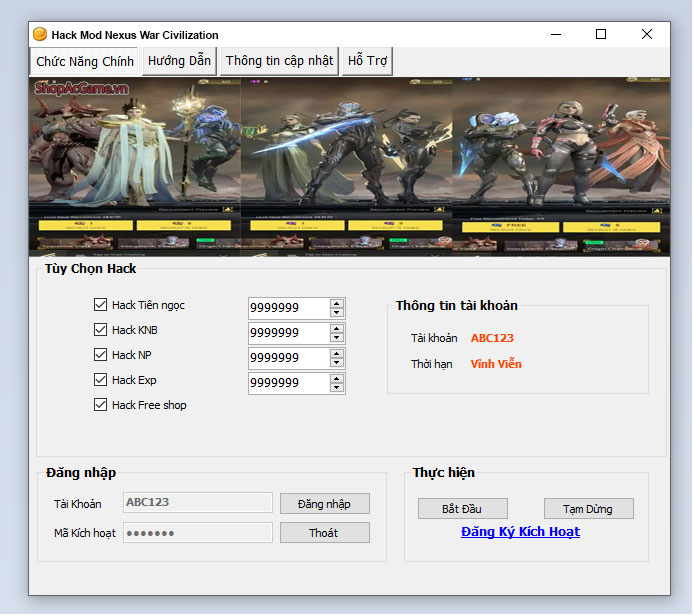The image size is (693, 616).
Task: Click the middle game screenshot in banner
Action: tap(346, 167)
